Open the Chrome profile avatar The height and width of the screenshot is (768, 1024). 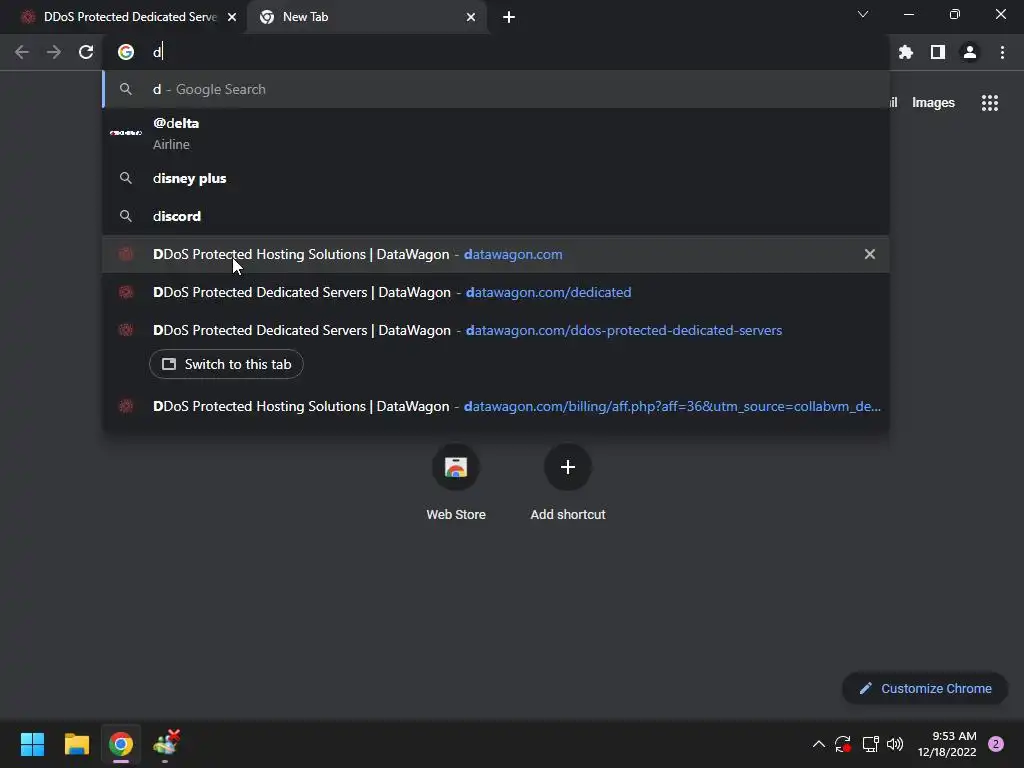coord(970,52)
